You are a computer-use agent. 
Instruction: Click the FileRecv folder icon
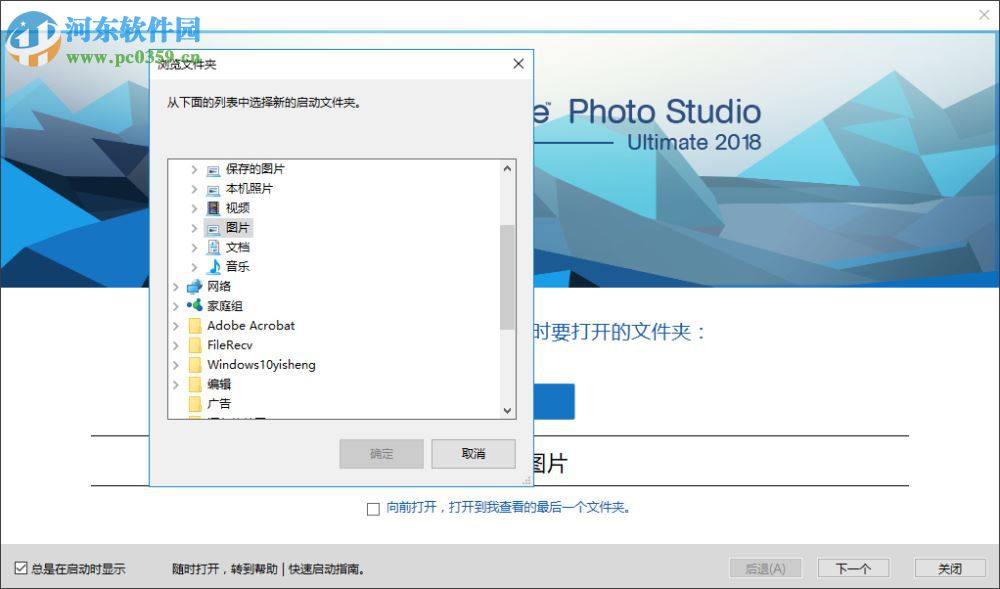(195, 344)
